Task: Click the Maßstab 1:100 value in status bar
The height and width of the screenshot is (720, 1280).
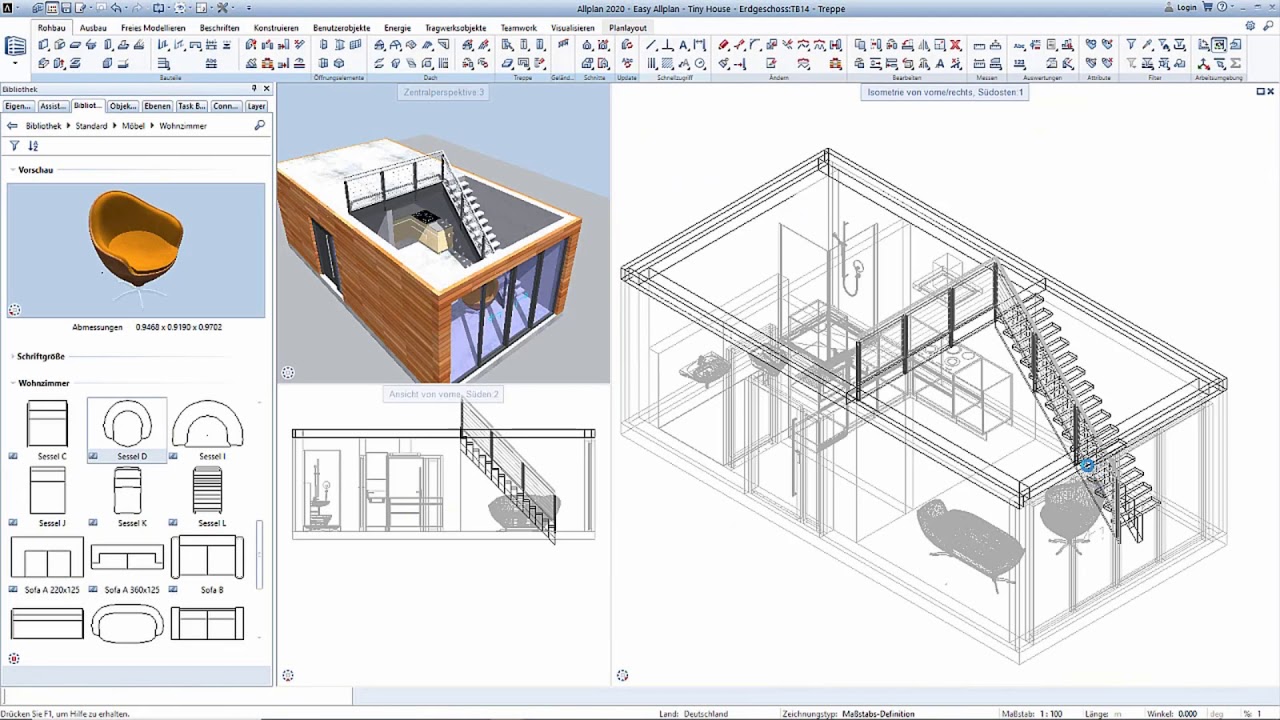Action: click(x=1050, y=714)
